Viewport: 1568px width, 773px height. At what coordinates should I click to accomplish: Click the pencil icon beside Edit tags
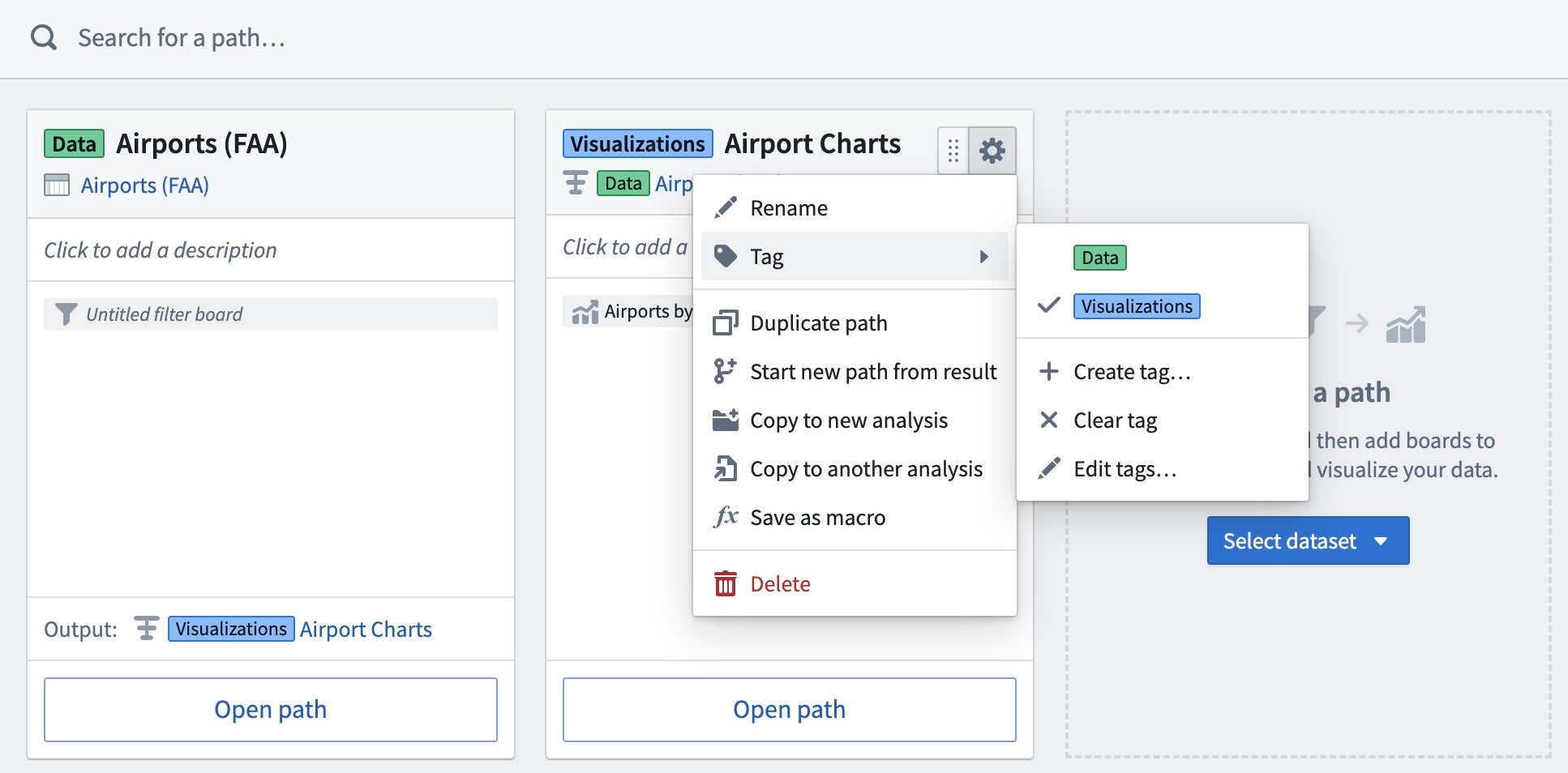(x=1049, y=468)
